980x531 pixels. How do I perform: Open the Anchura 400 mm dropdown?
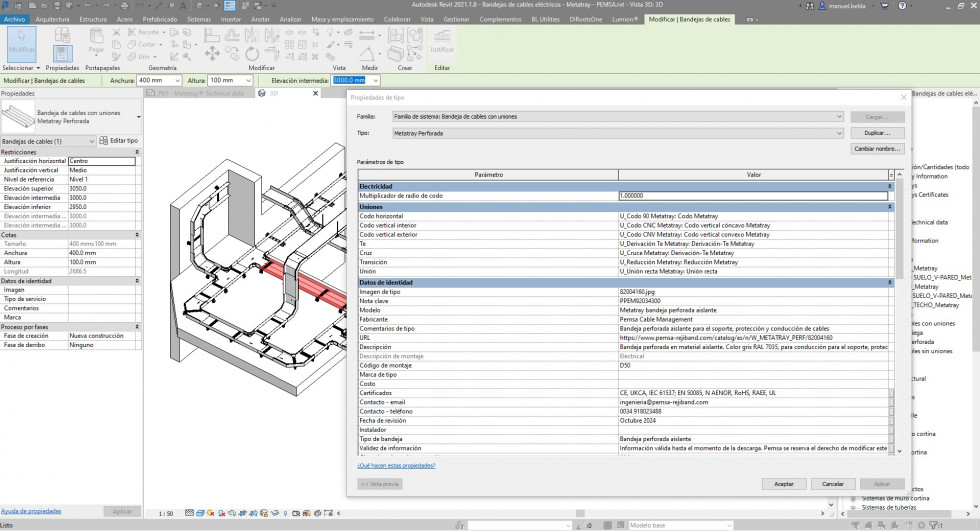tap(178, 81)
